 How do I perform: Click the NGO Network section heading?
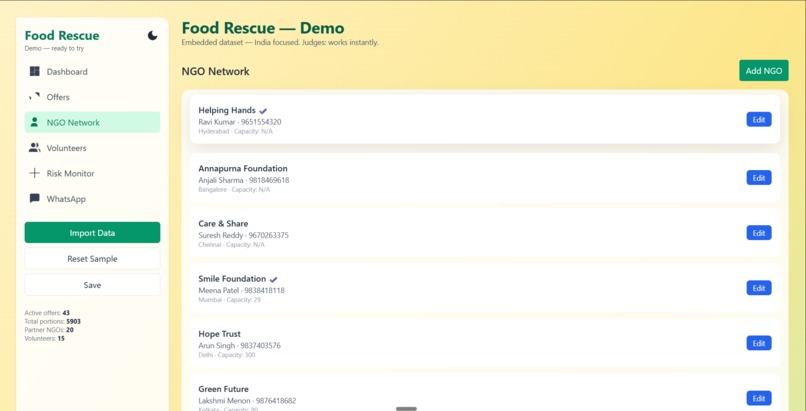(x=215, y=71)
